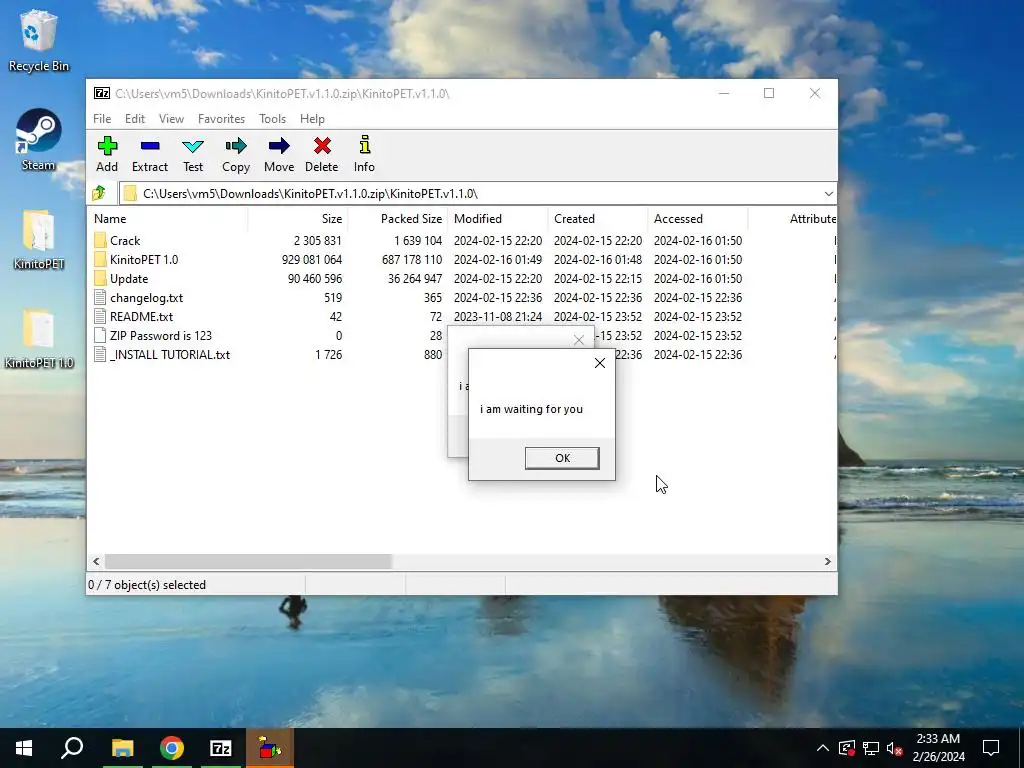The width and height of the screenshot is (1024, 768).
Task: Expand the address path dropdown
Action: point(828,193)
